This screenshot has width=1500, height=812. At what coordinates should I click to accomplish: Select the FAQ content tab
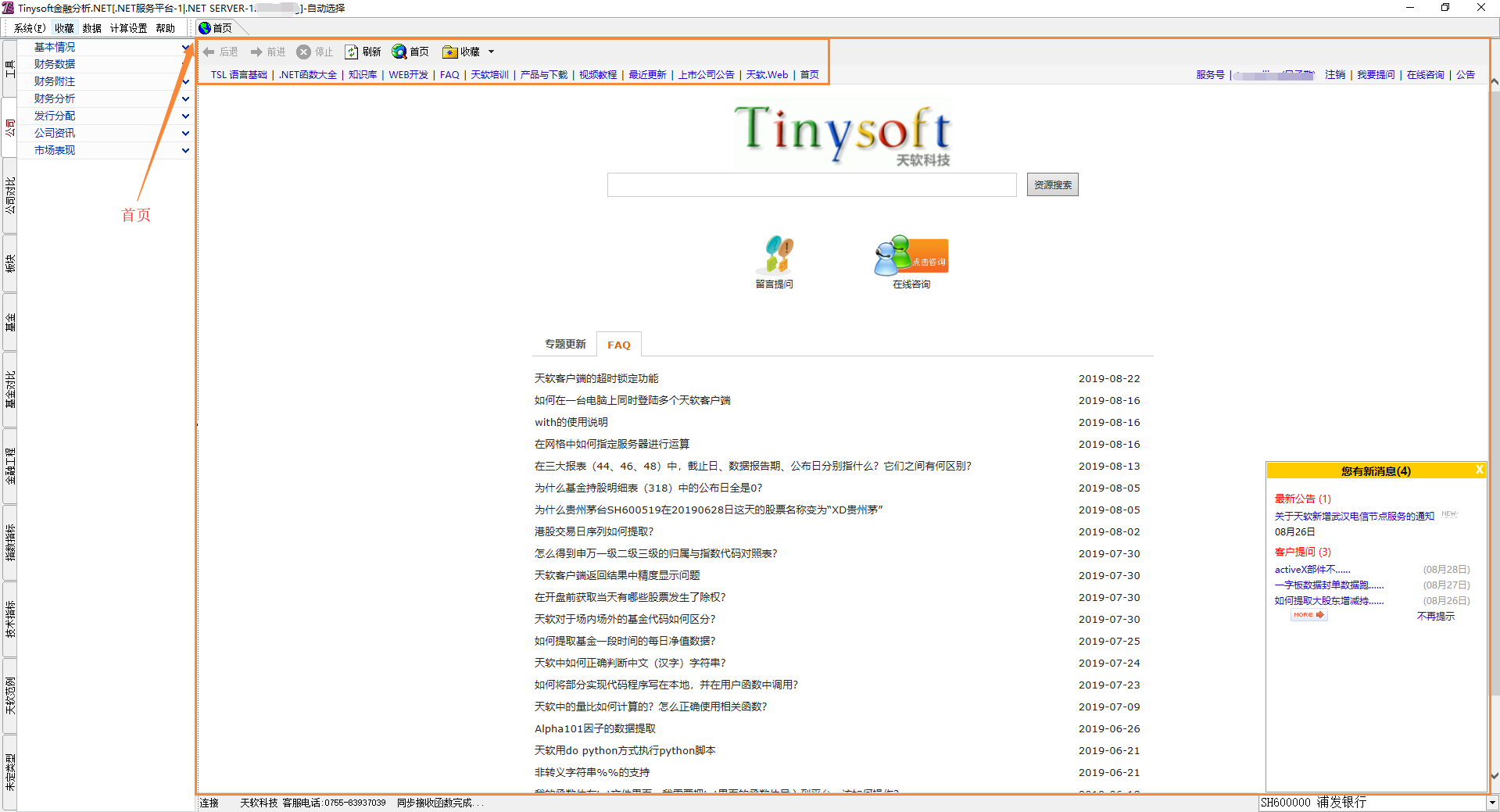(619, 345)
